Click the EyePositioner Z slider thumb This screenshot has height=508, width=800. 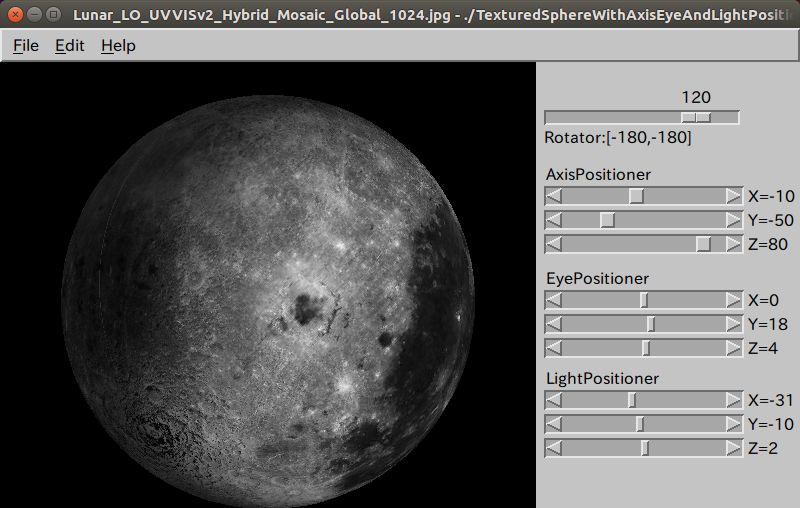(x=646, y=348)
